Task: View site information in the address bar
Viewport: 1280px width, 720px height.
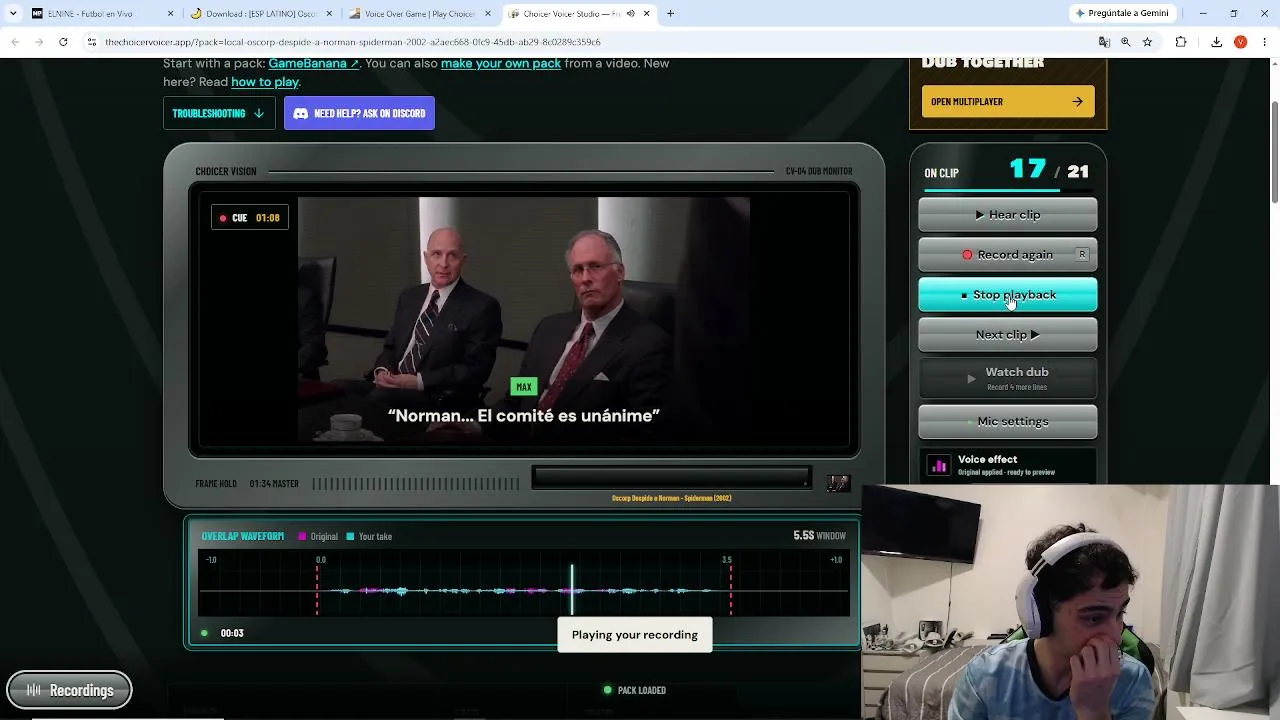Action: (91, 42)
